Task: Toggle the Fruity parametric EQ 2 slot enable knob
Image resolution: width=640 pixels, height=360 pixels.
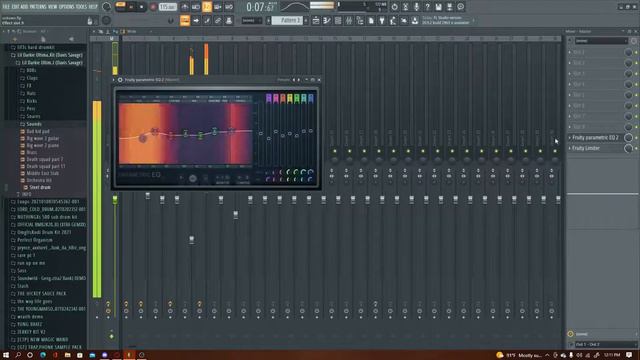Action: [x=628, y=138]
